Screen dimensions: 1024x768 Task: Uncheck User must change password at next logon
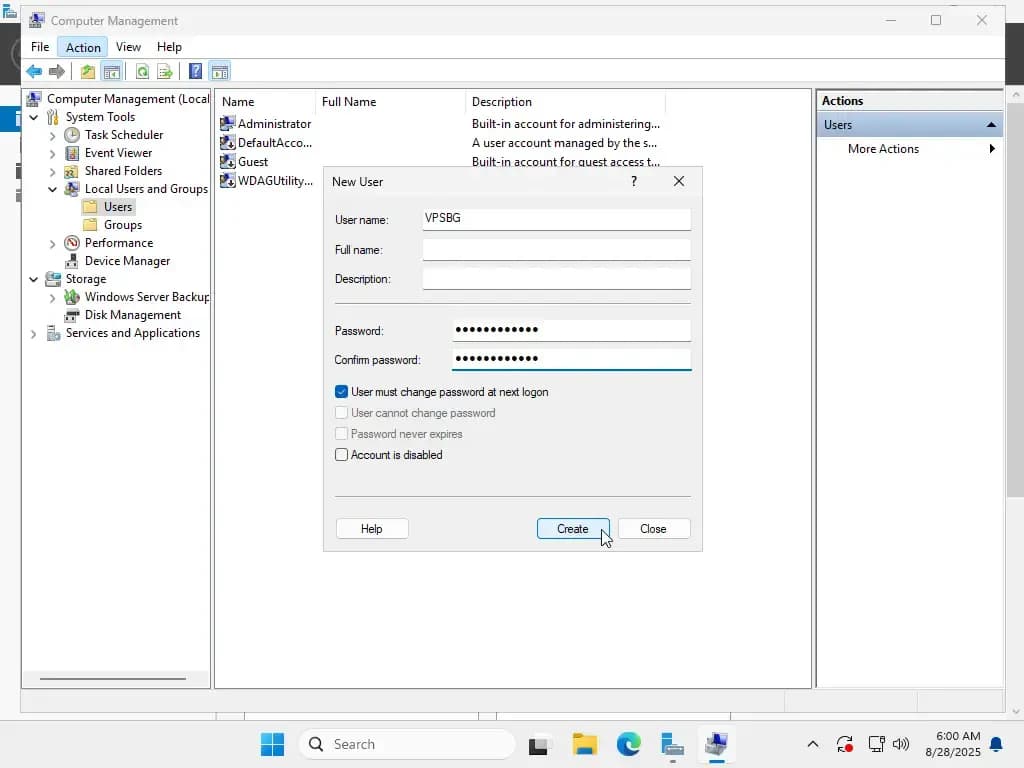[341, 392]
